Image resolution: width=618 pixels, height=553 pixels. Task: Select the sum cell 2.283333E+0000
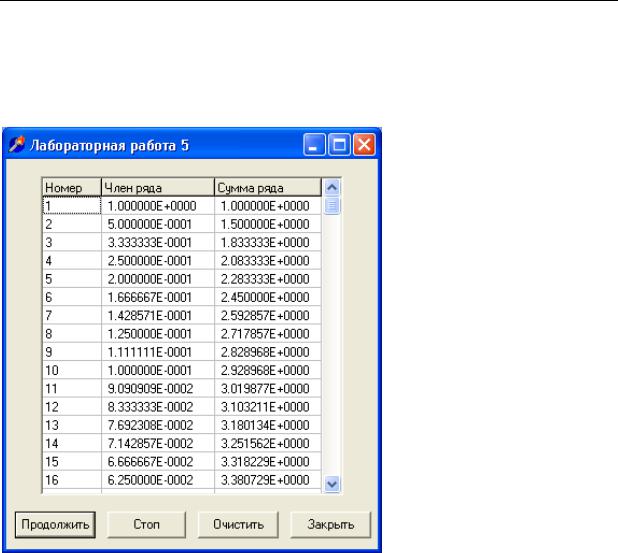pyautogui.click(x=268, y=279)
